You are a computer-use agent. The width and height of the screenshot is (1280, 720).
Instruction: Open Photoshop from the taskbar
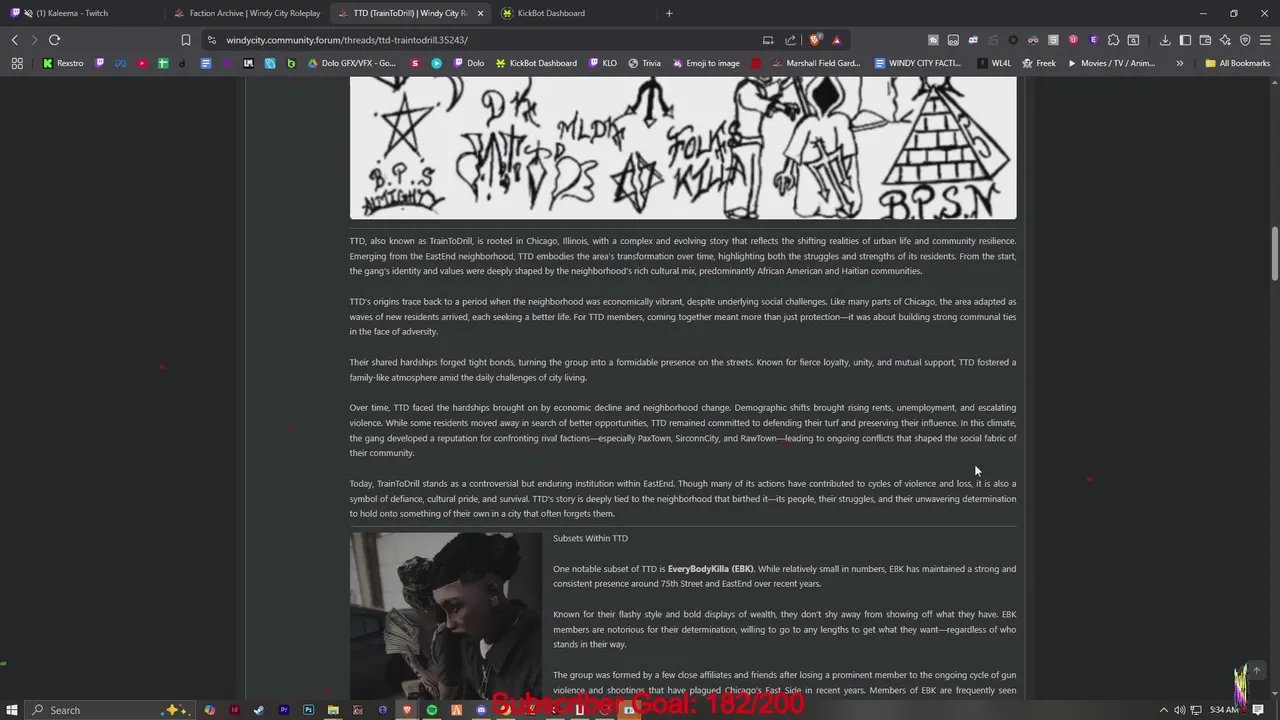pos(308,710)
